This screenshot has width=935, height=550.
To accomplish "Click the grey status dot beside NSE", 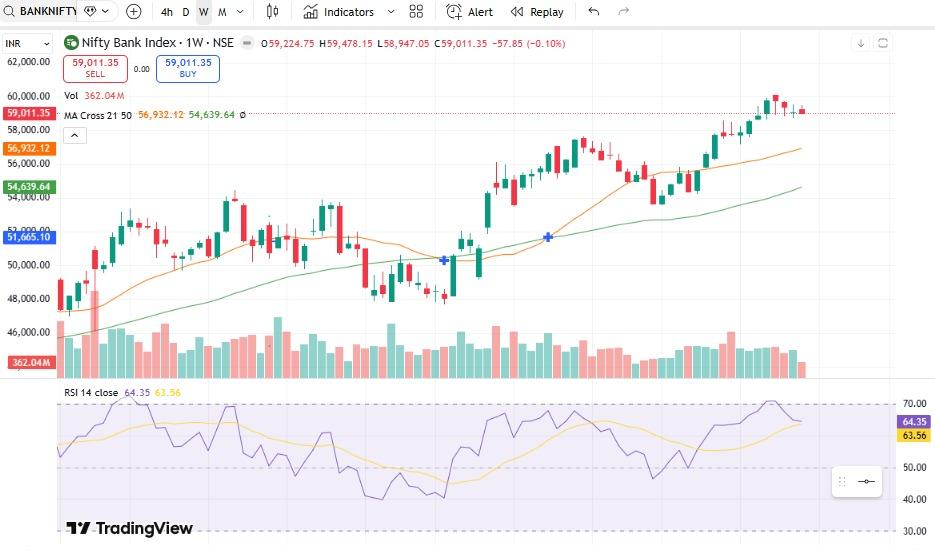I will point(247,43).
